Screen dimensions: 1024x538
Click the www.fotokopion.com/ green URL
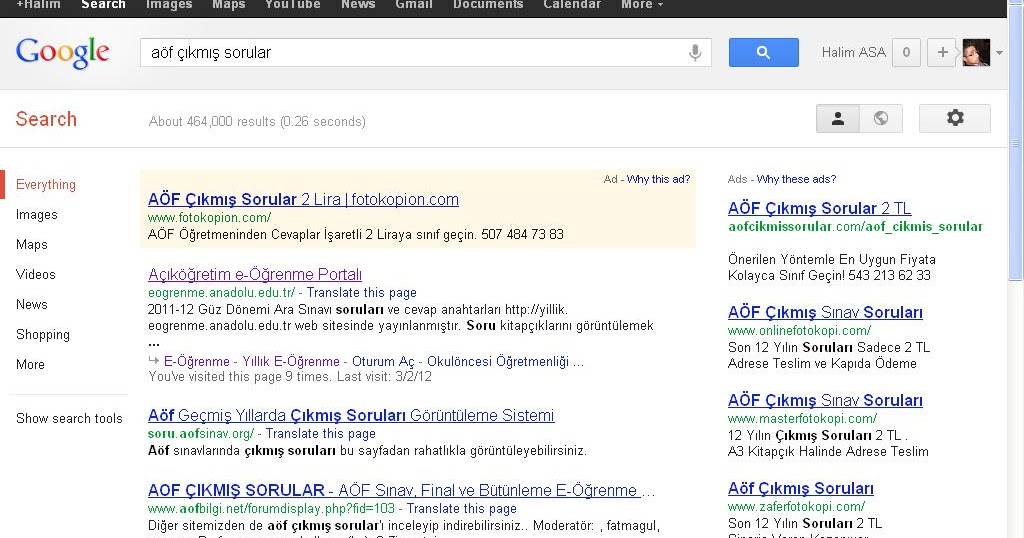(x=209, y=217)
